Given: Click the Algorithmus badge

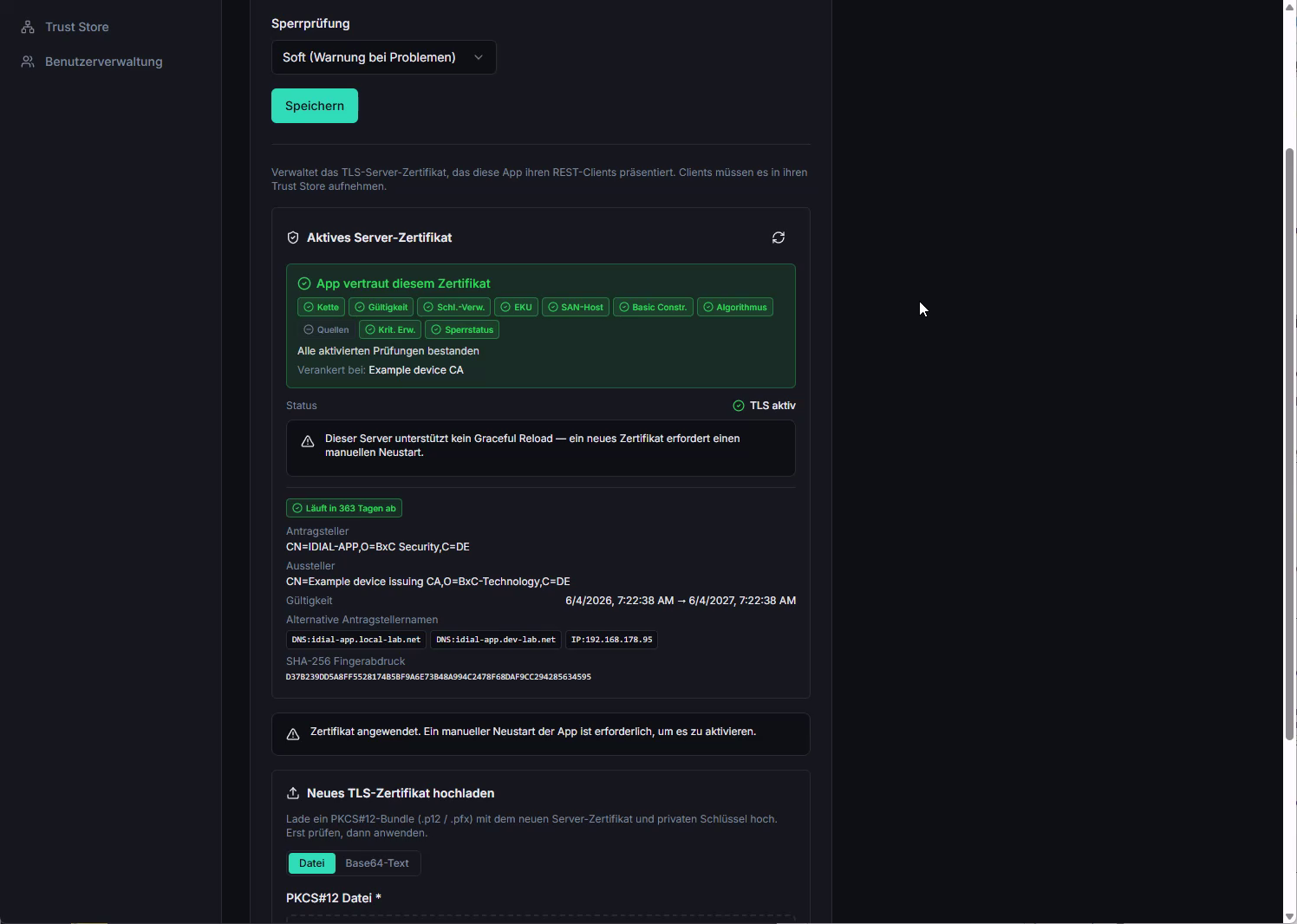Looking at the screenshot, I should (x=735, y=307).
